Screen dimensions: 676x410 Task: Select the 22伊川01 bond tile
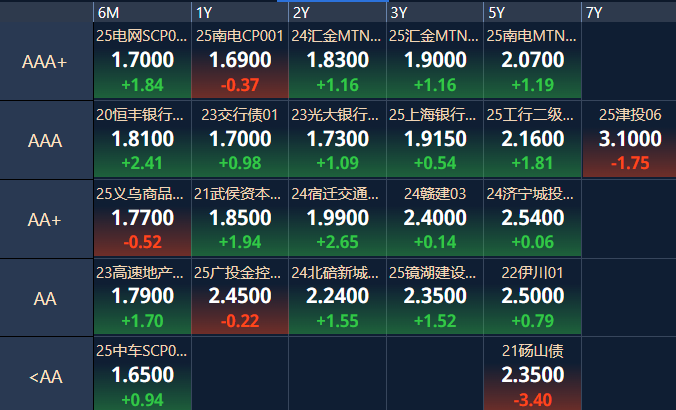pyautogui.click(x=532, y=297)
